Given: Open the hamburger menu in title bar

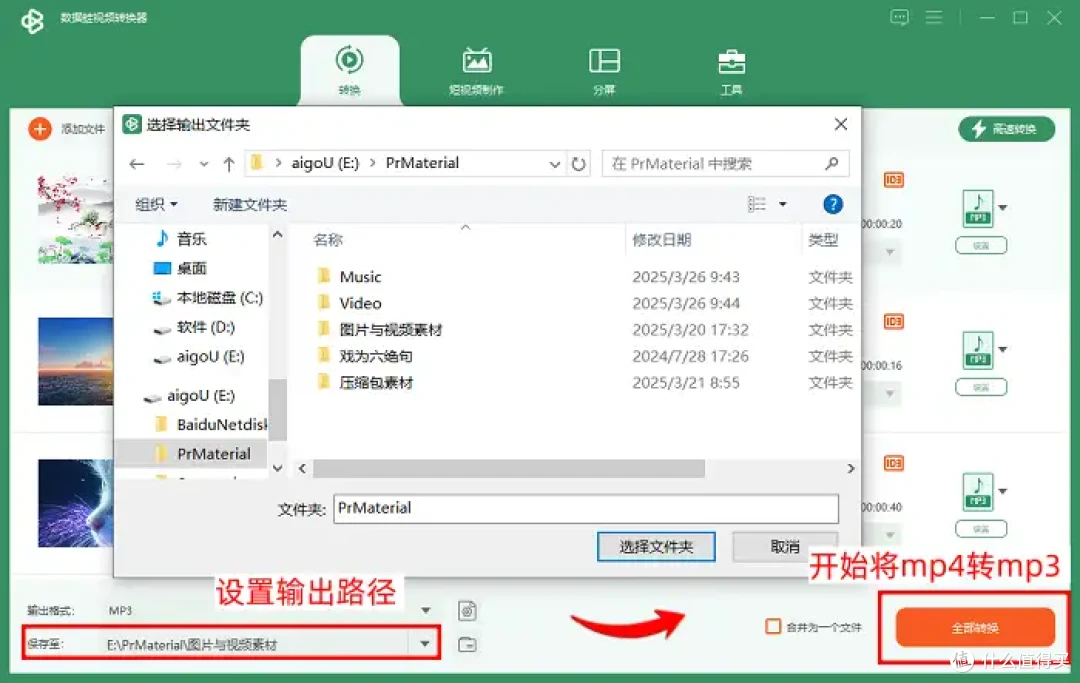Looking at the screenshot, I should click(x=933, y=18).
